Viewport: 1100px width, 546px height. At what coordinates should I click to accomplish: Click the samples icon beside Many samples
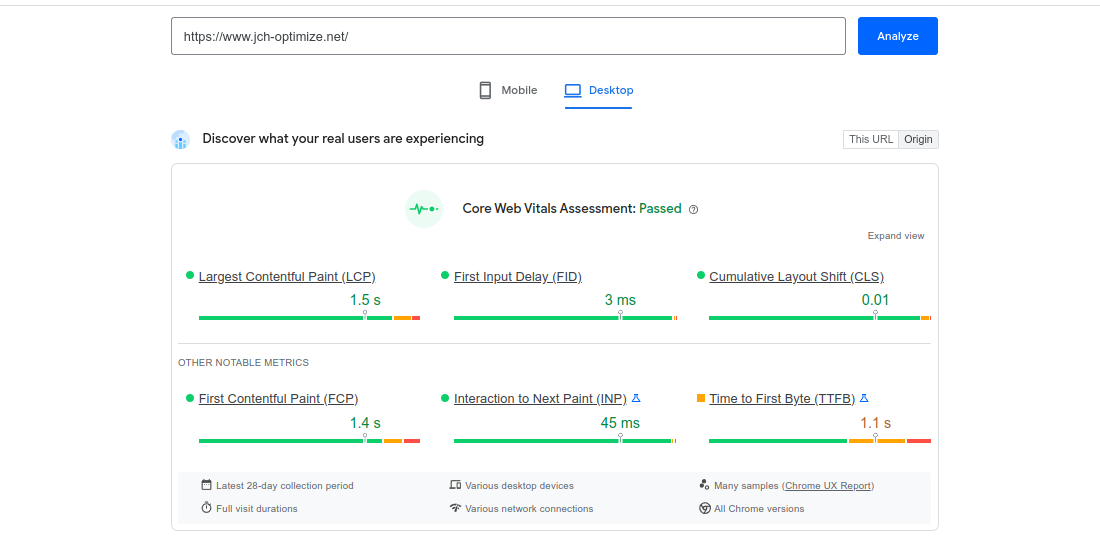[704, 485]
